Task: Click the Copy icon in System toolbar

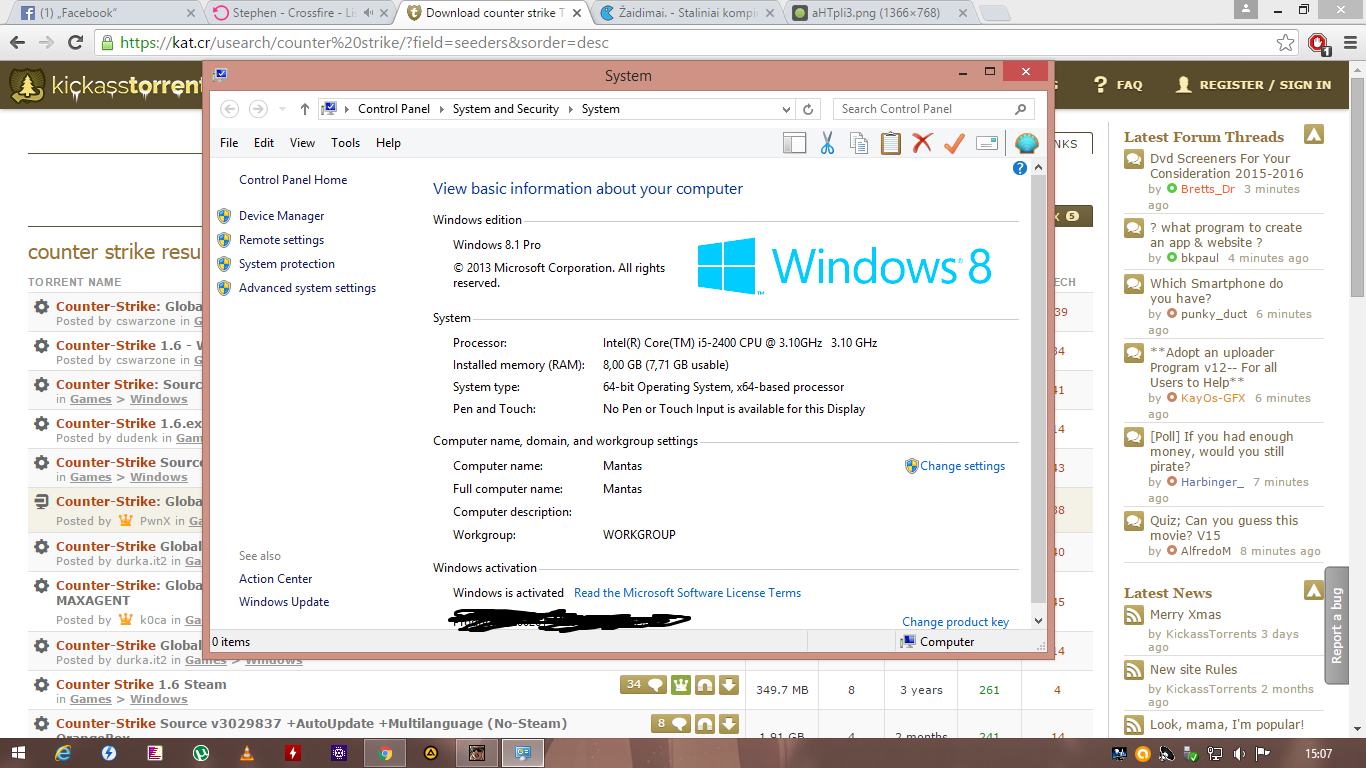Action: 859,143
